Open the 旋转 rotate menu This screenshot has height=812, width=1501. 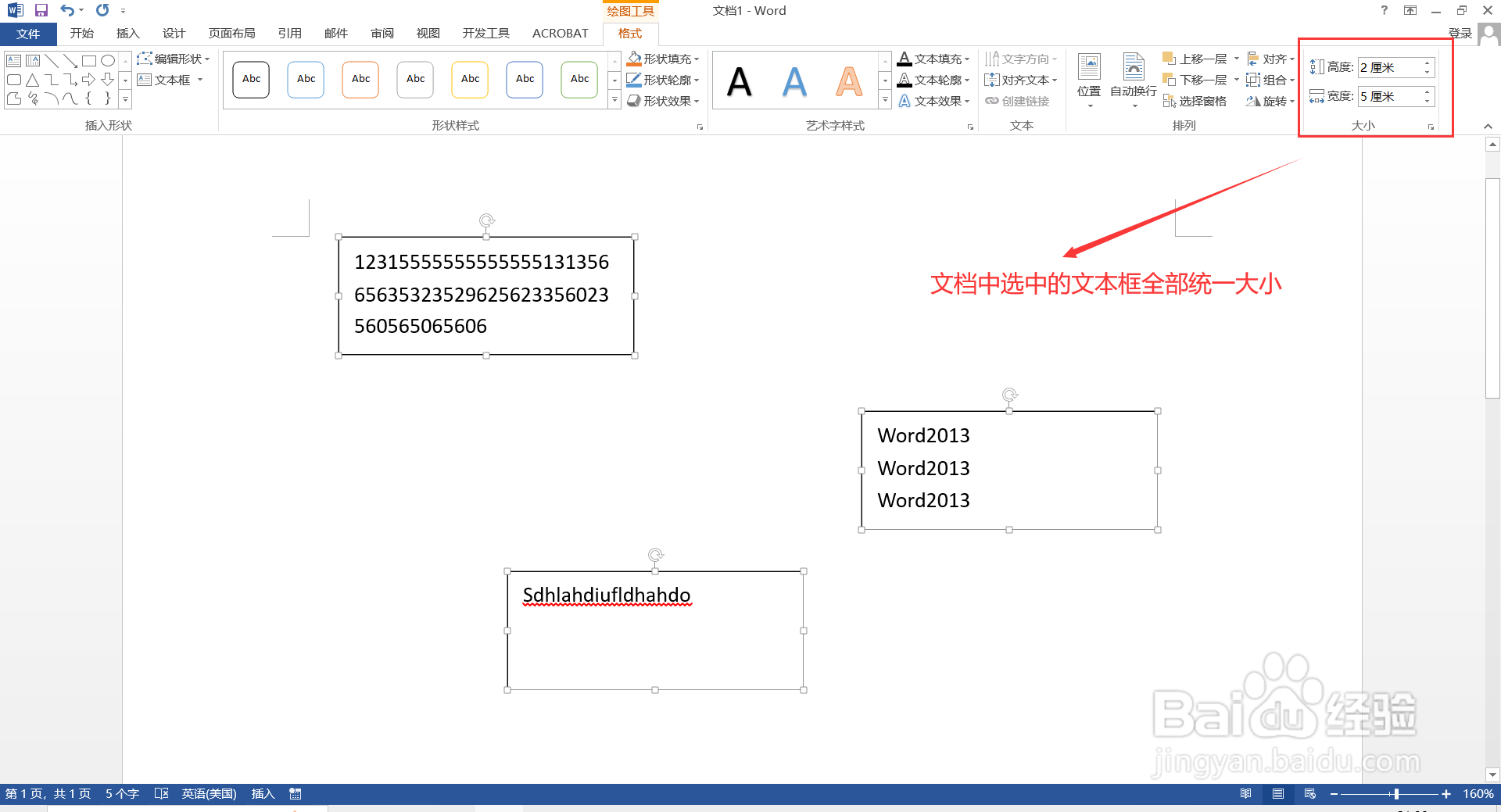pyautogui.click(x=1271, y=102)
